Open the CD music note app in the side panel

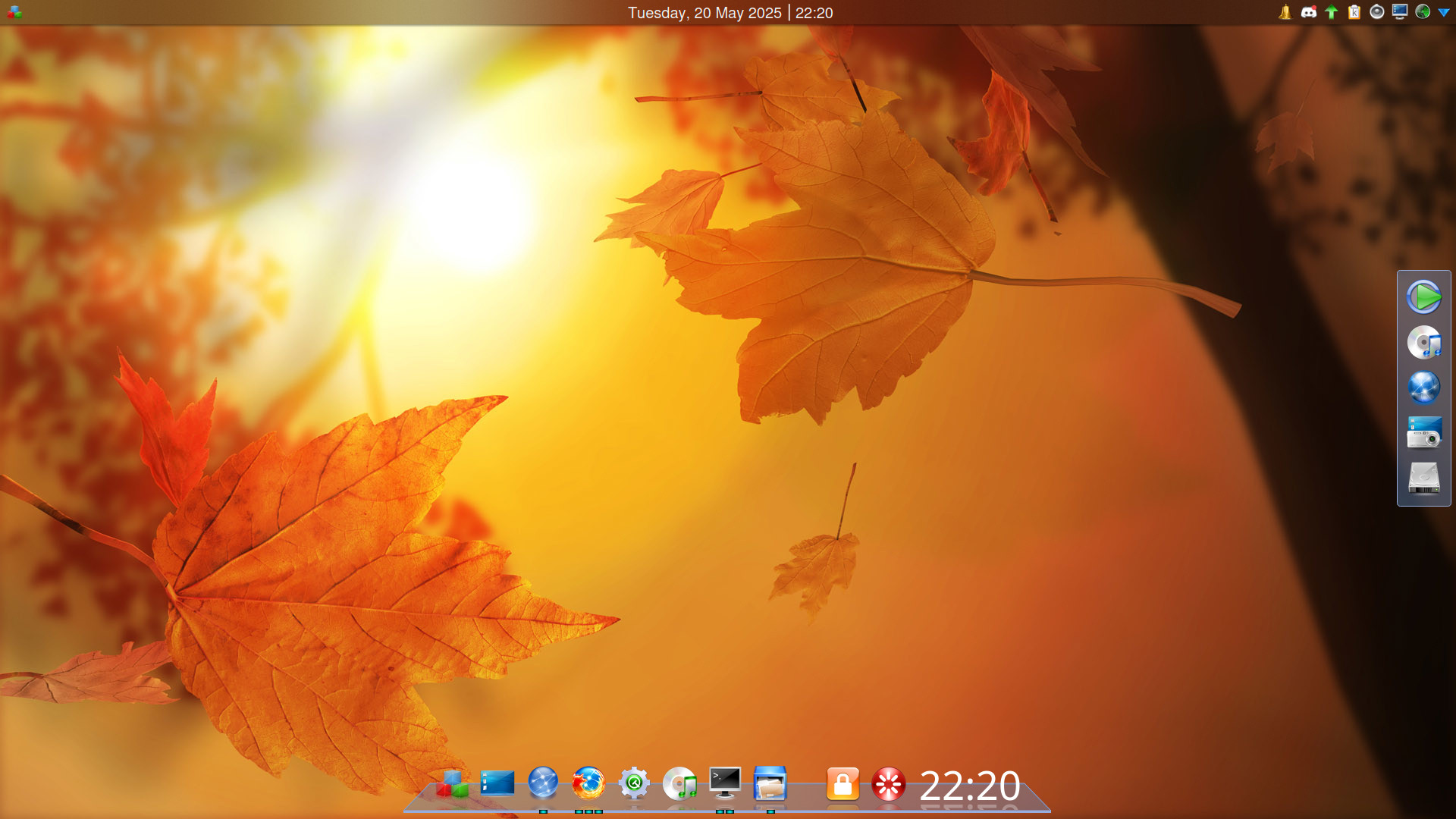(1424, 342)
